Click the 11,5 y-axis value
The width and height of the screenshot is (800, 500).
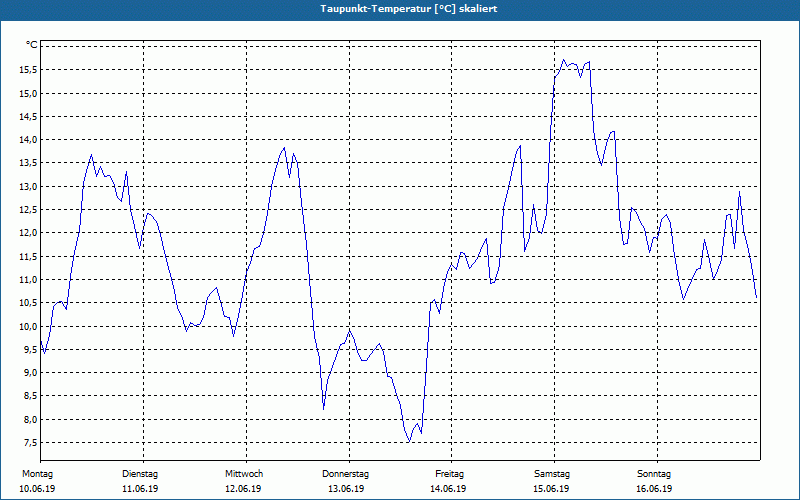click(x=28, y=257)
